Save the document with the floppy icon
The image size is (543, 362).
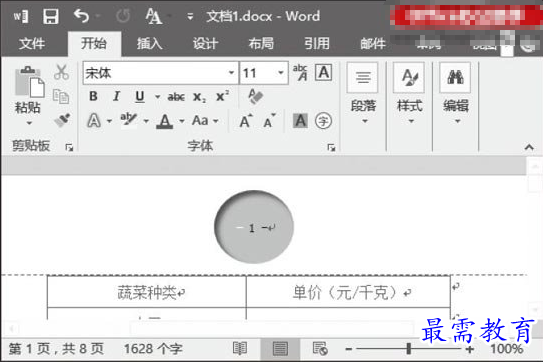point(51,16)
